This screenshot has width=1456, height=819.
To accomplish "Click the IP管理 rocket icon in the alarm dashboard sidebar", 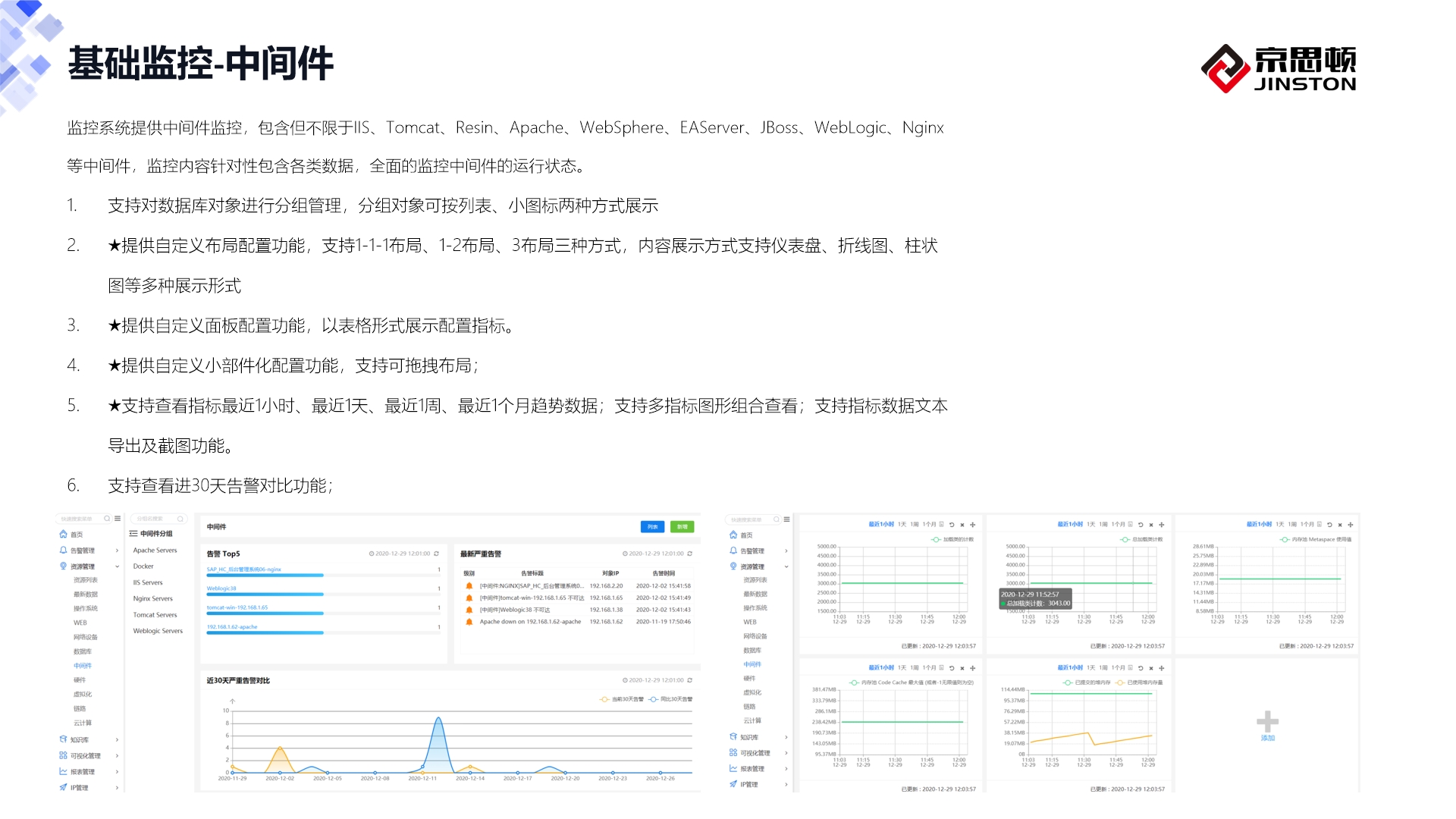I will point(63,787).
